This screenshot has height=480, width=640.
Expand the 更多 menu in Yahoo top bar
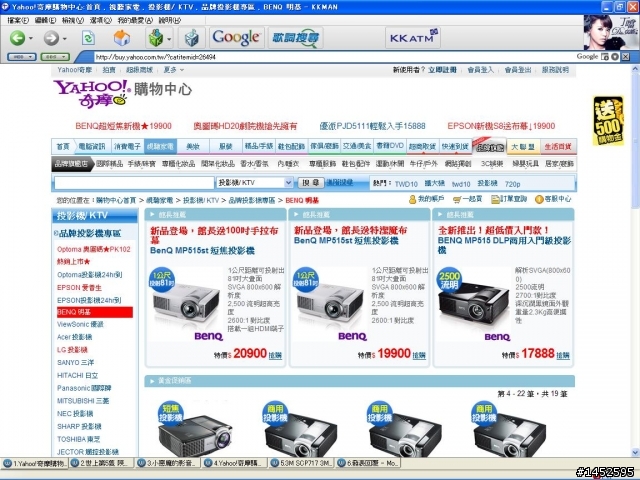[x=174, y=70]
